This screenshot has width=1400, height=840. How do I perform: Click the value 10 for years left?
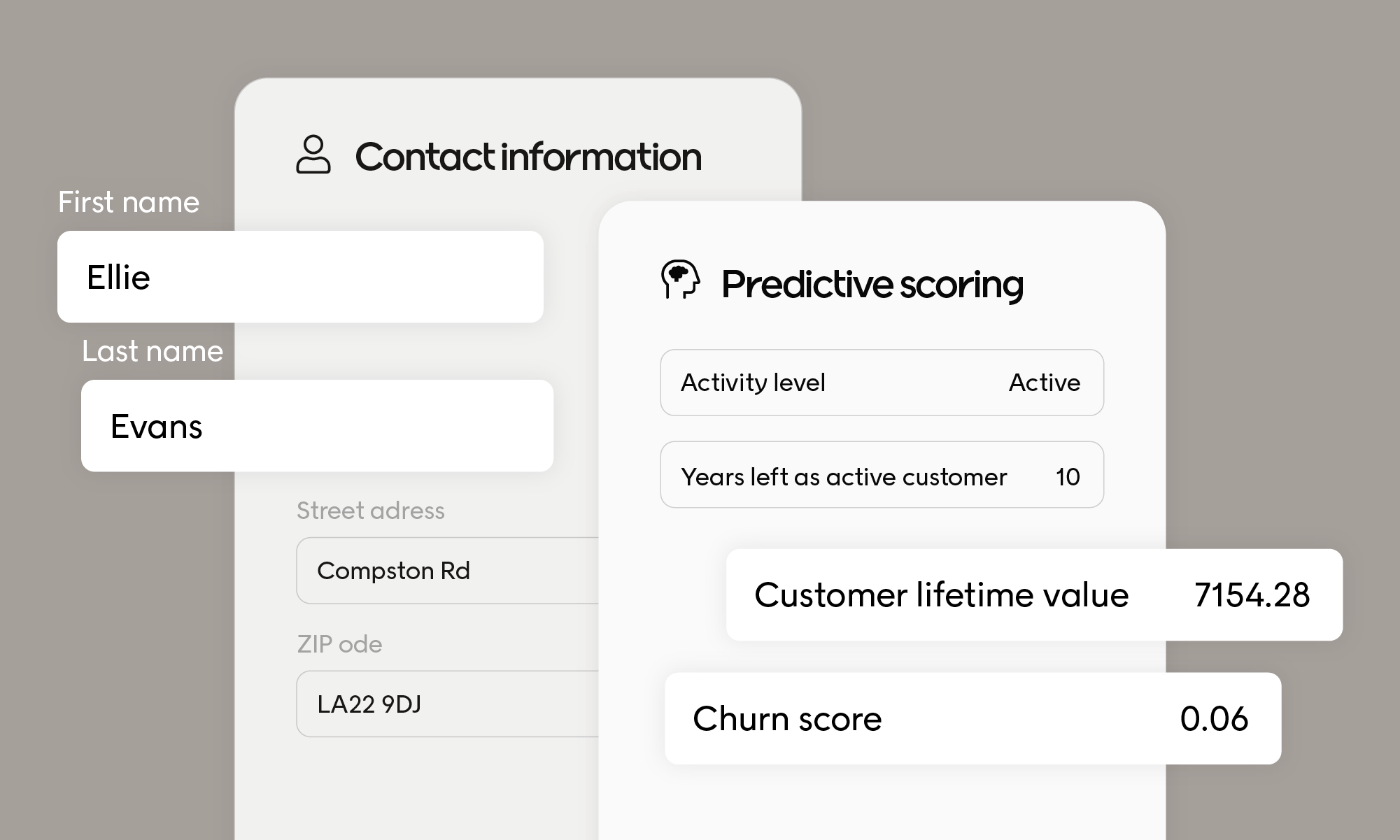point(1068,477)
